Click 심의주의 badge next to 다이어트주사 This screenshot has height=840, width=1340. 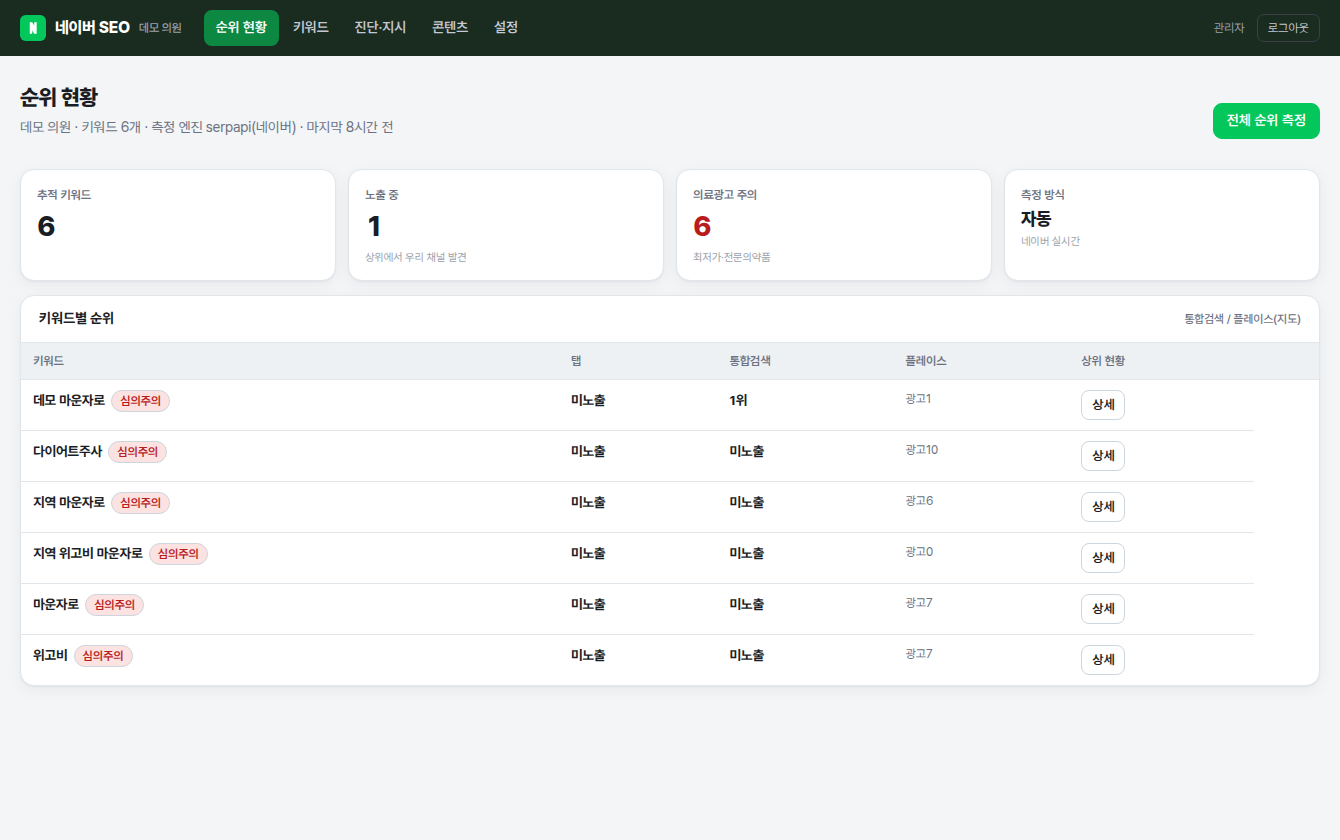click(x=137, y=452)
